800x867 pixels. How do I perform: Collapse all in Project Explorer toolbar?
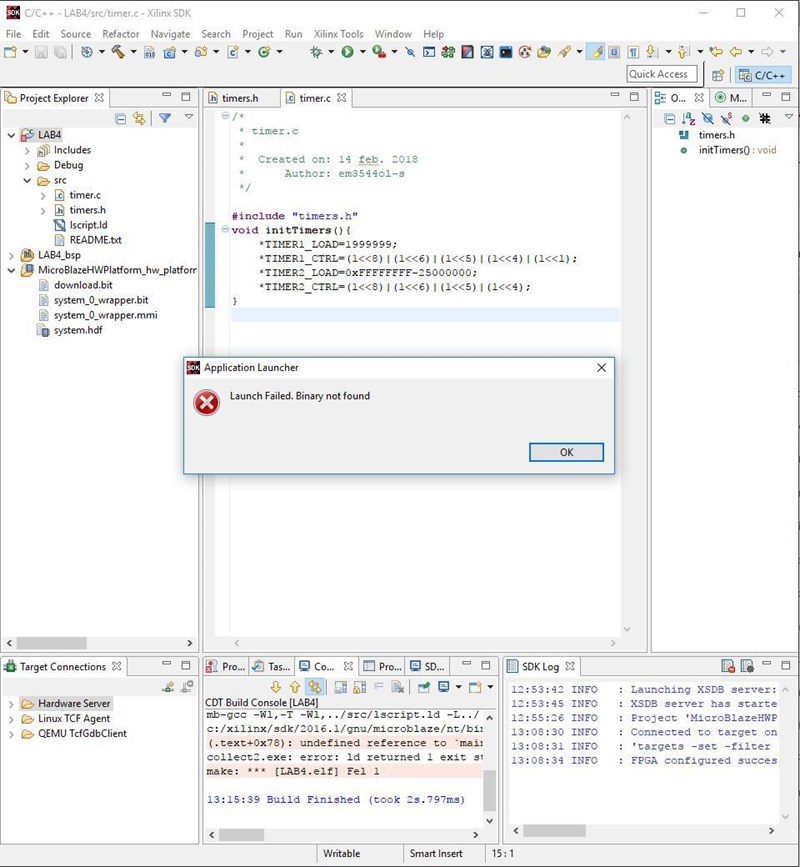121,118
